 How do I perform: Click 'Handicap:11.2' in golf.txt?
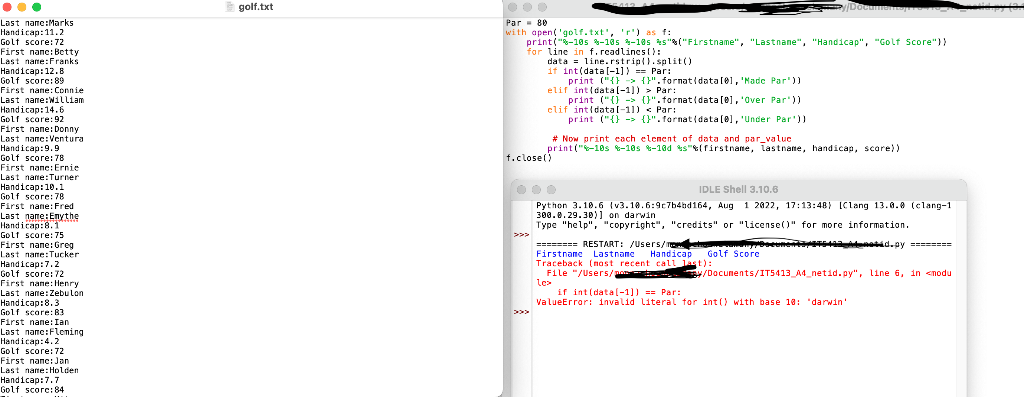point(32,32)
